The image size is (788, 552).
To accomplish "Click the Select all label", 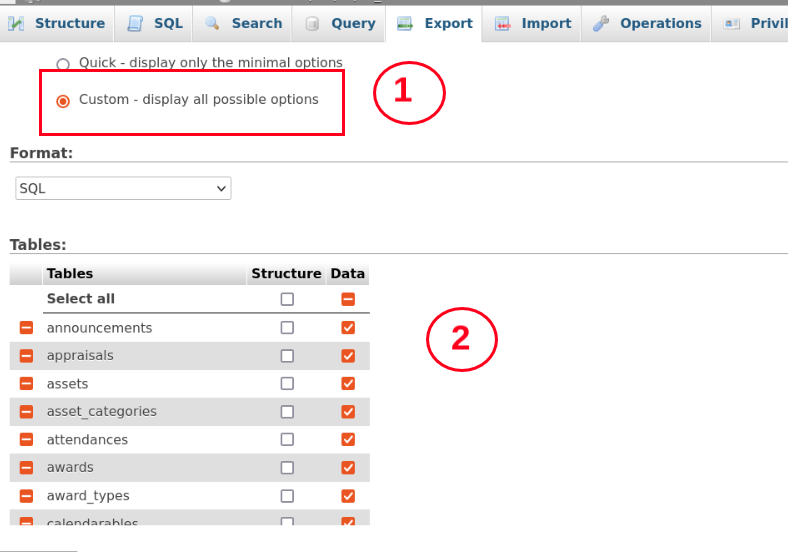I will (x=81, y=299).
